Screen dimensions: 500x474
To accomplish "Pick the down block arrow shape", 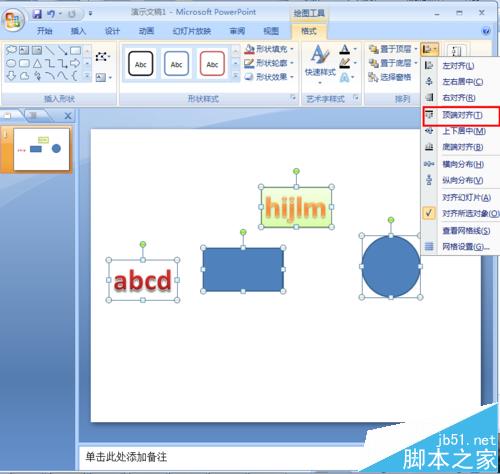I will (11, 76).
